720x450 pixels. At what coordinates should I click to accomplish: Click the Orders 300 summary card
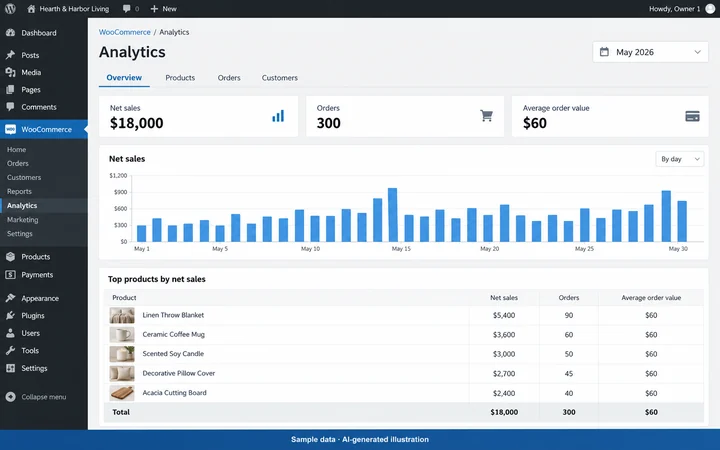[x=405, y=116]
